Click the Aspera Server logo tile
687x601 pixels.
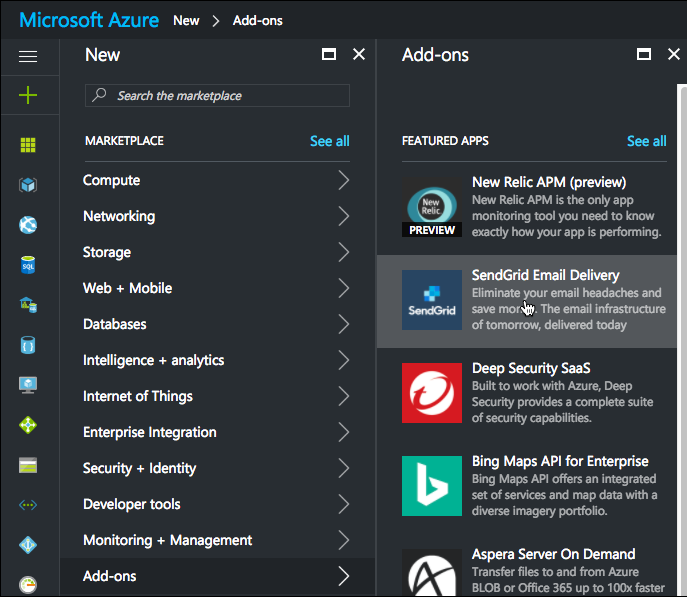click(x=432, y=573)
